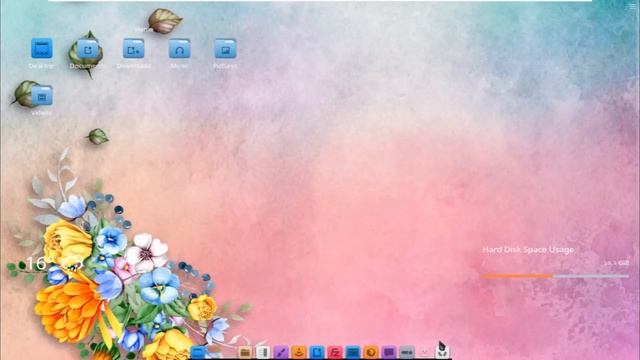Open the white text document dock icon
640x360 pixels.
[x=263, y=352]
